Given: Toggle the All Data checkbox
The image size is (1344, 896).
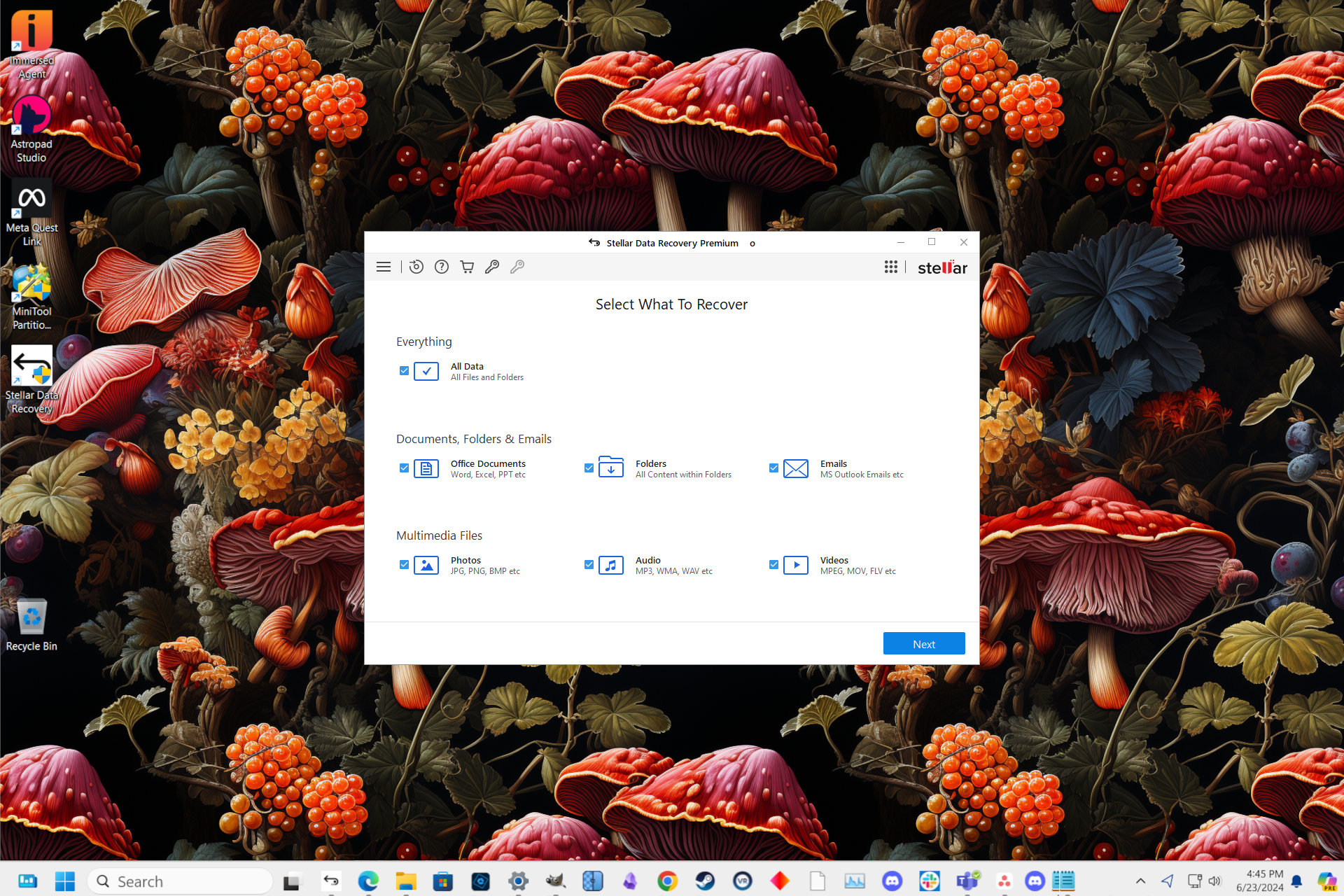Looking at the screenshot, I should [x=404, y=371].
